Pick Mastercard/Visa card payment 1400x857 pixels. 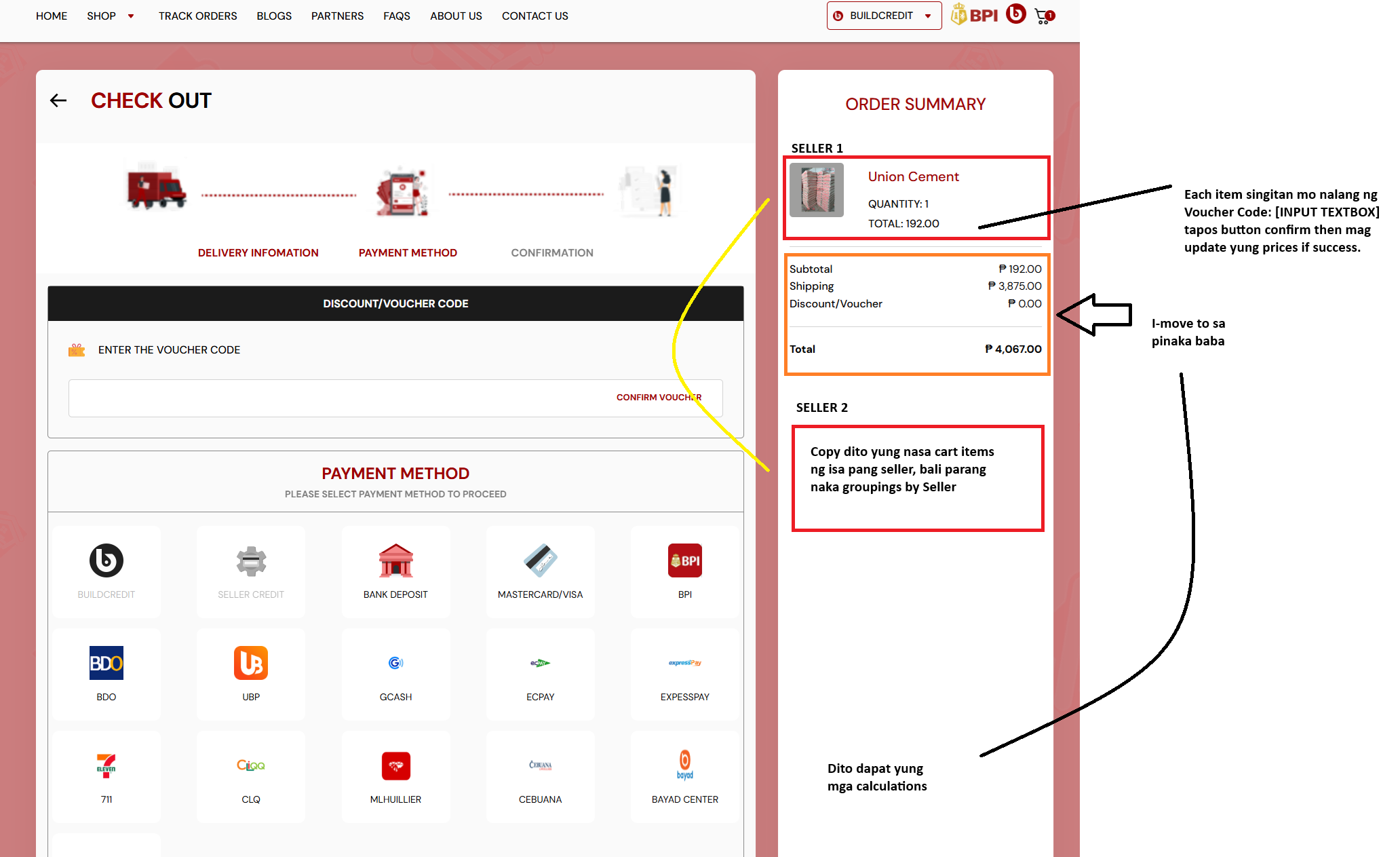[x=540, y=561]
